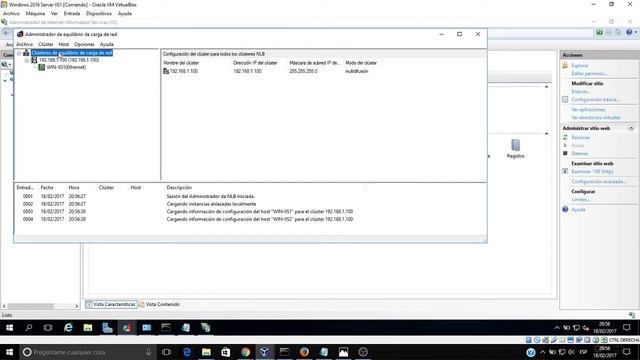Click Ver directorios virtuales link

point(596,118)
